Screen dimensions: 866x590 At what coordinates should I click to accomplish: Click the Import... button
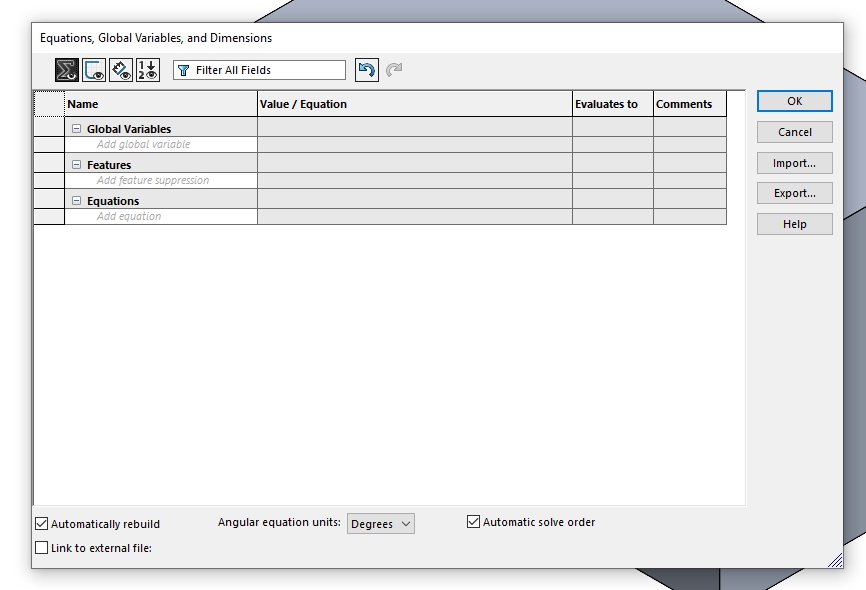(x=794, y=163)
